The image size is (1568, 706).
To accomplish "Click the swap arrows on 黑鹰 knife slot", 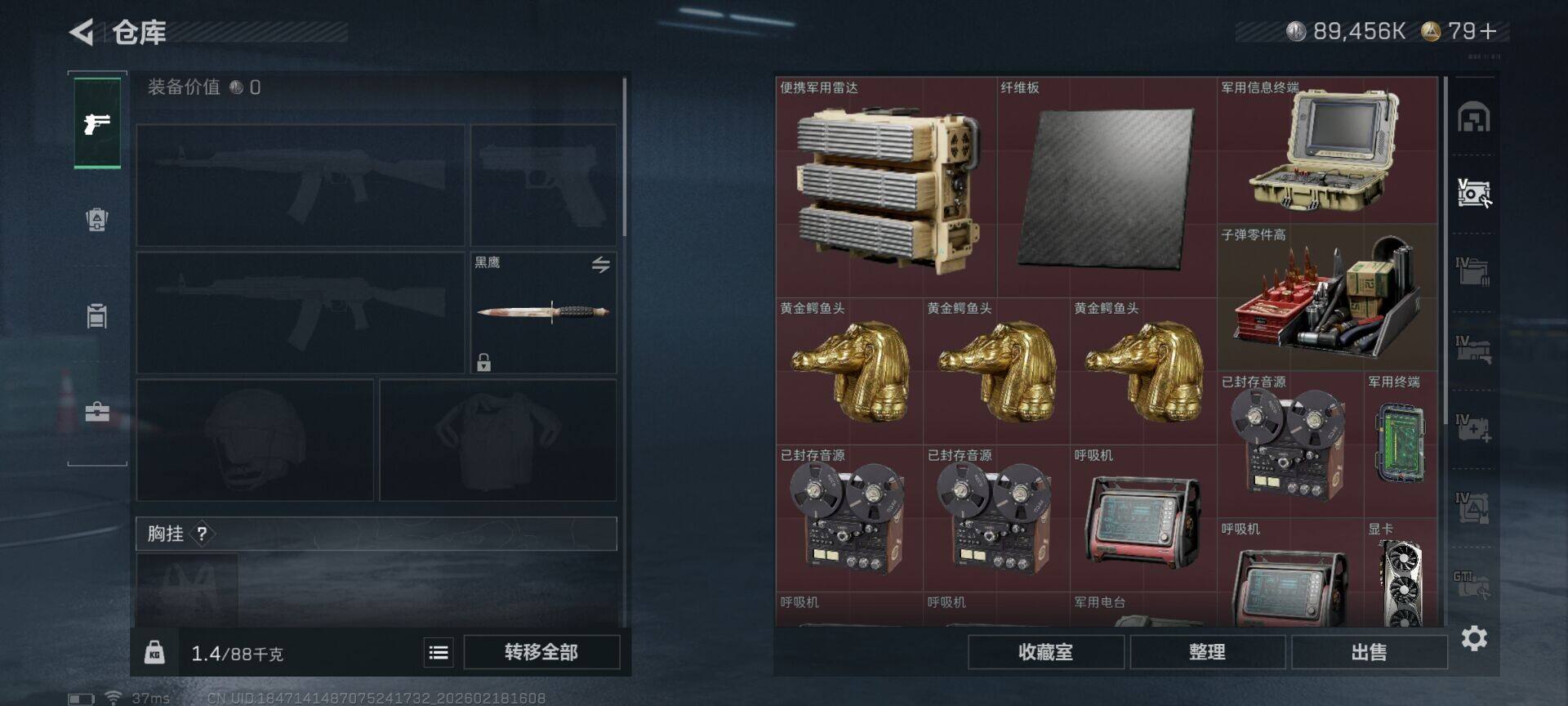I will 600,265.
